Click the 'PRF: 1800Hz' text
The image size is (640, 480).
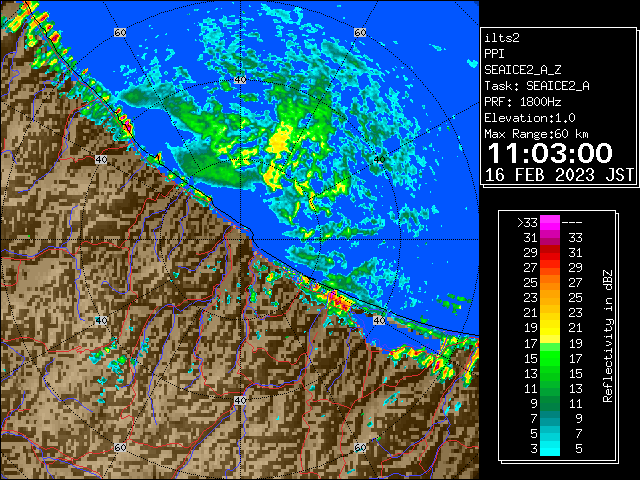[522, 102]
